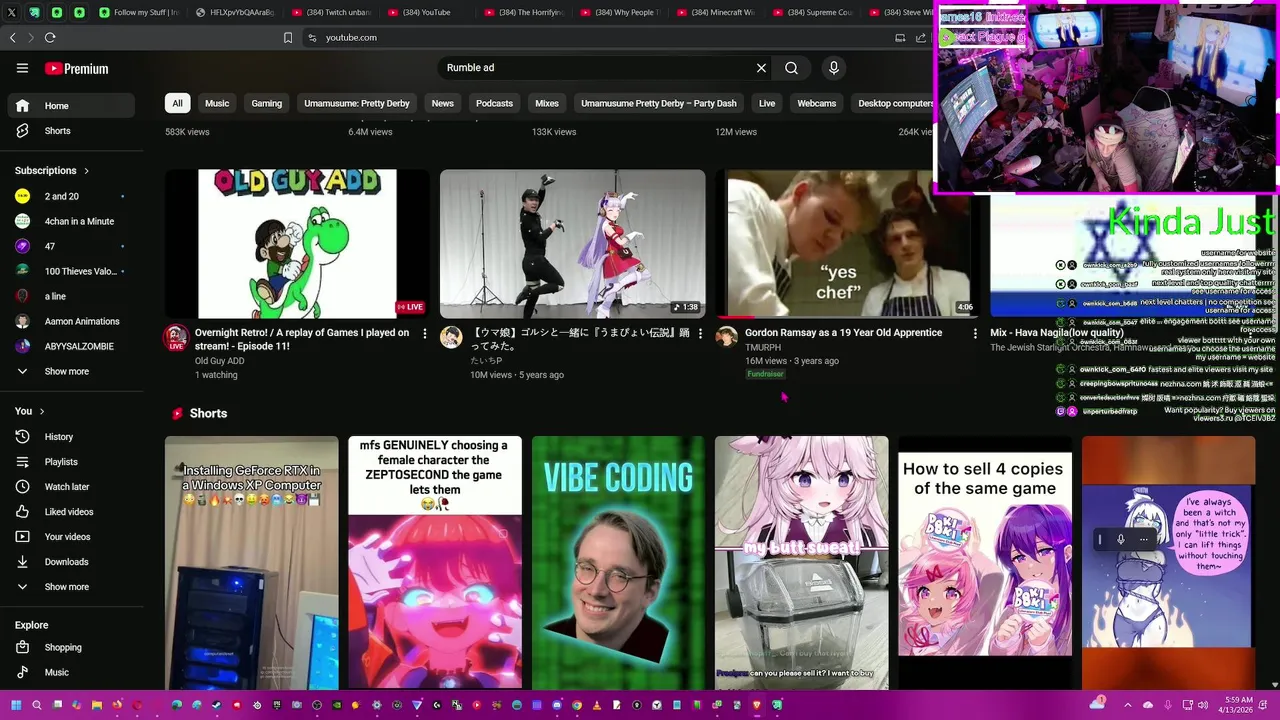Screen dimensions: 1280x720
Task: Open Gordon Ramsay as 19 Year Old Apprentice title
Action: click(x=843, y=333)
